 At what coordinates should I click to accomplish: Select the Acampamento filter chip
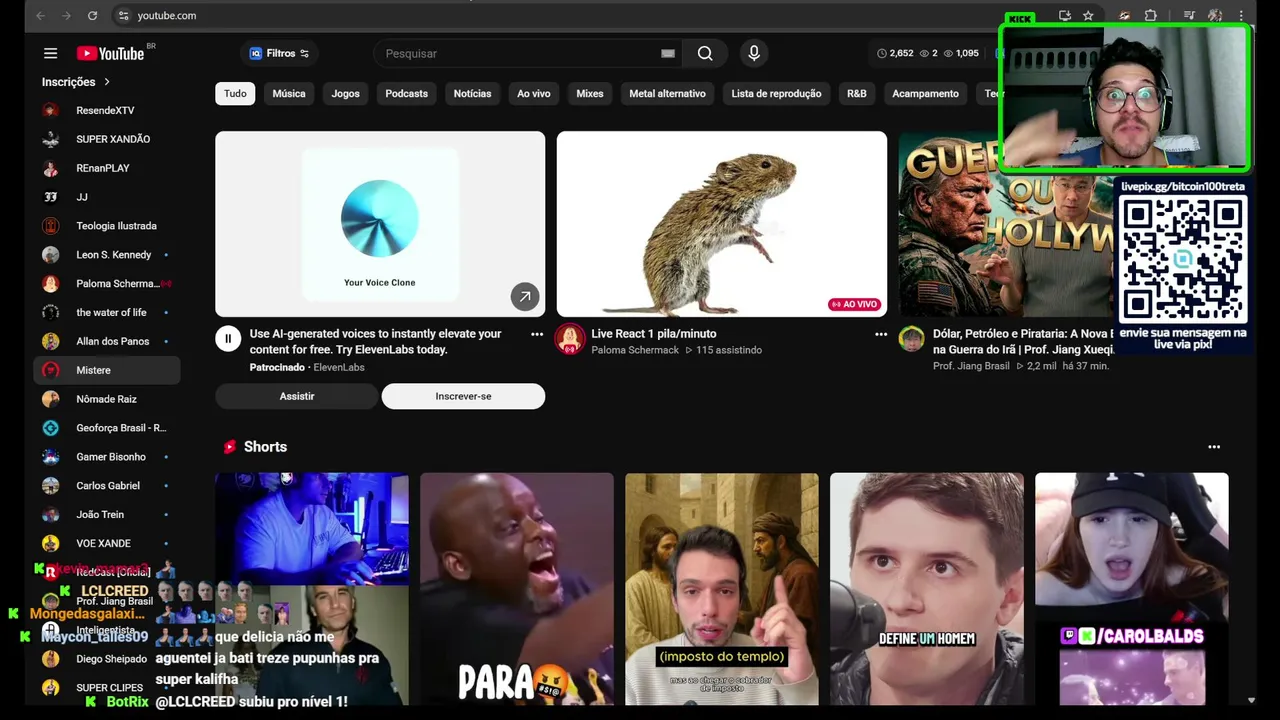pos(925,94)
